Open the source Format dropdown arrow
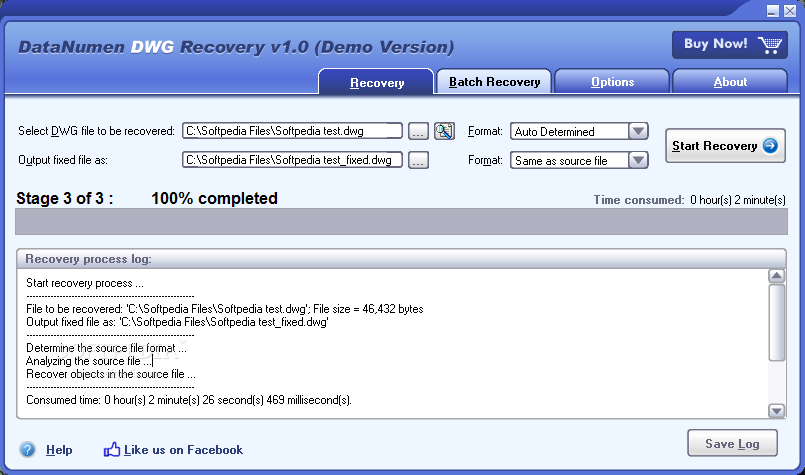The height and width of the screenshot is (475, 805). pyautogui.click(x=638, y=131)
